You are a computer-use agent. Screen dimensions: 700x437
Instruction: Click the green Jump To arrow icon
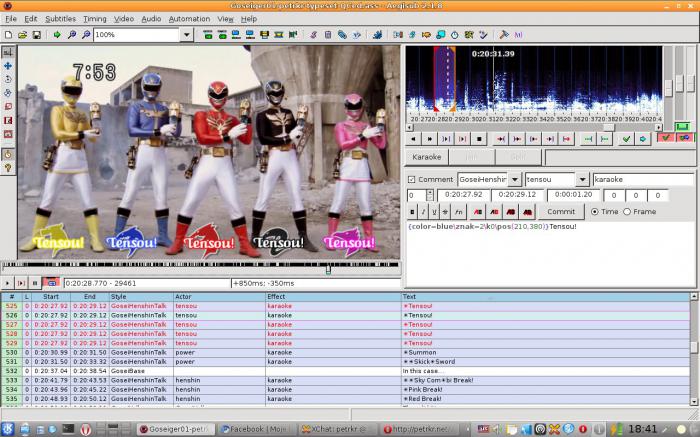57,34
